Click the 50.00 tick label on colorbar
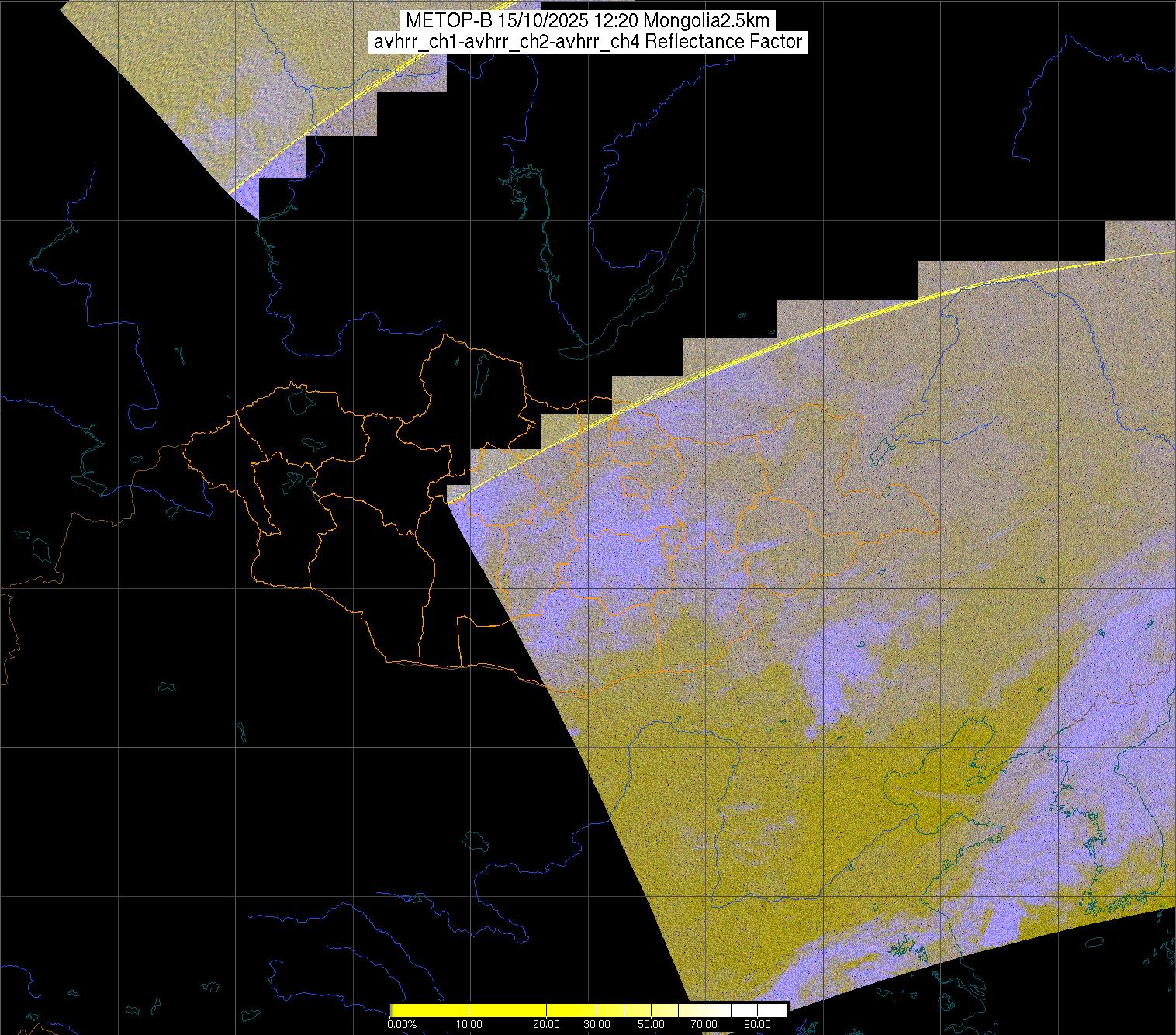Viewport: 1176px width, 1035px height. click(651, 1025)
